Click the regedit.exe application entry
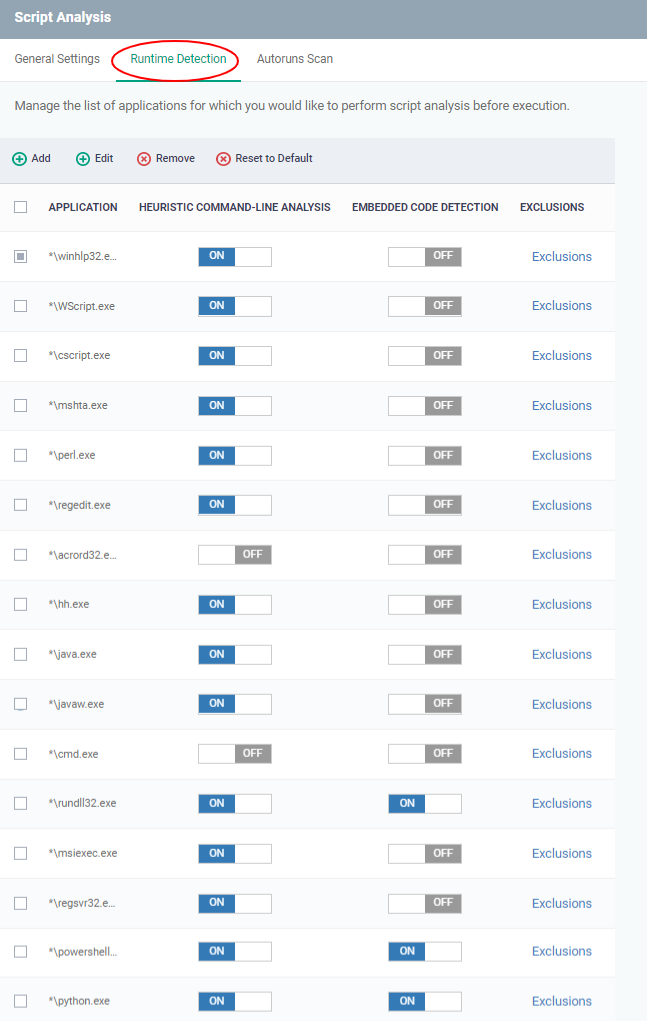Viewport: 647px width, 1021px height. 79,505
